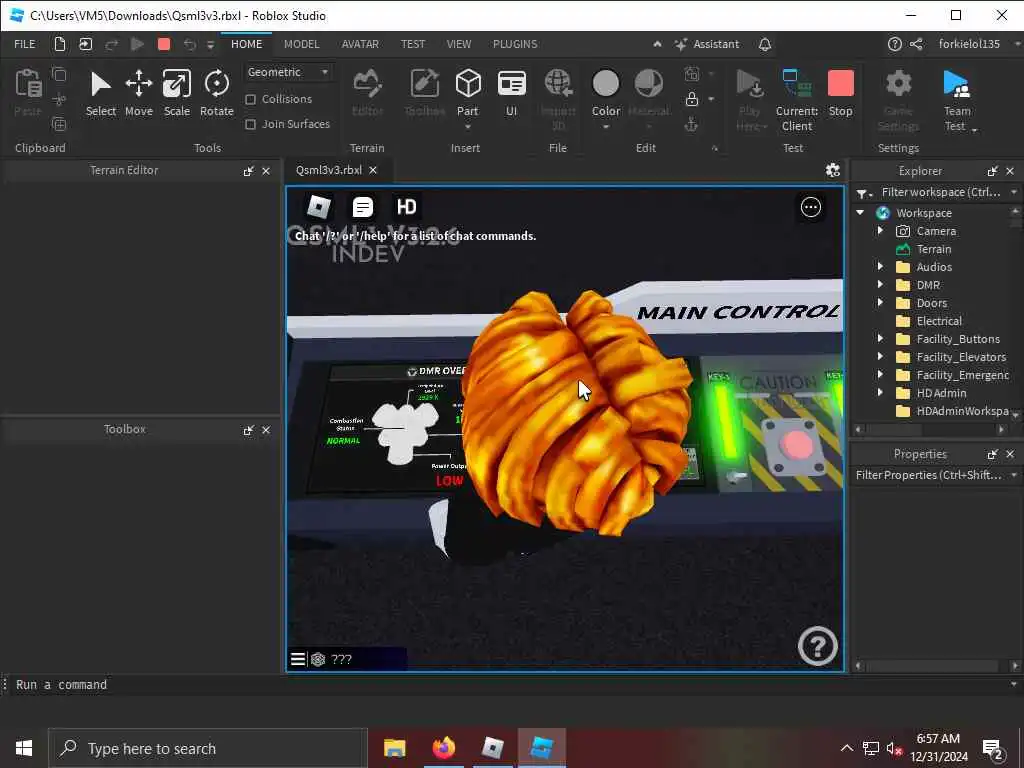Open the Roblox menu icon in viewport
The height and width of the screenshot is (768, 1024).
pos(318,207)
